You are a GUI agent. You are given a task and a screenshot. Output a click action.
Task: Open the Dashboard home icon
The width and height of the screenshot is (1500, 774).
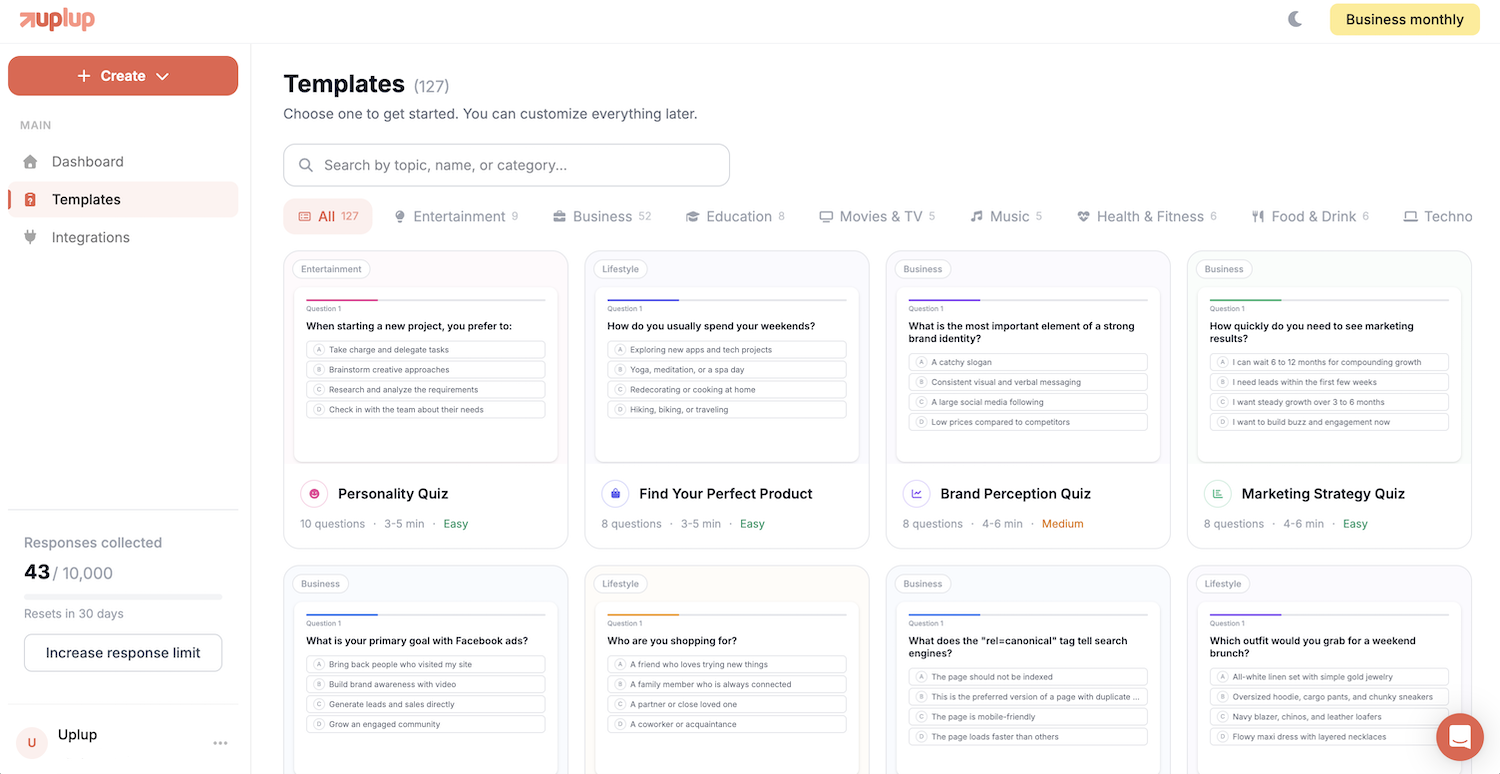click(x=30, y=162)
